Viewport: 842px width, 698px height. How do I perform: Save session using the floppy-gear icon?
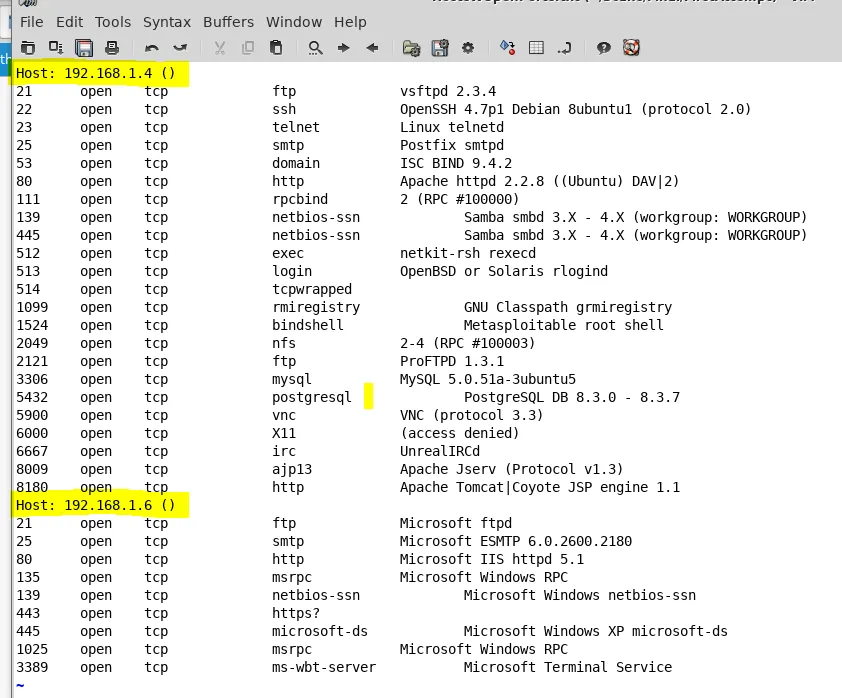click(x=440, y=48)
